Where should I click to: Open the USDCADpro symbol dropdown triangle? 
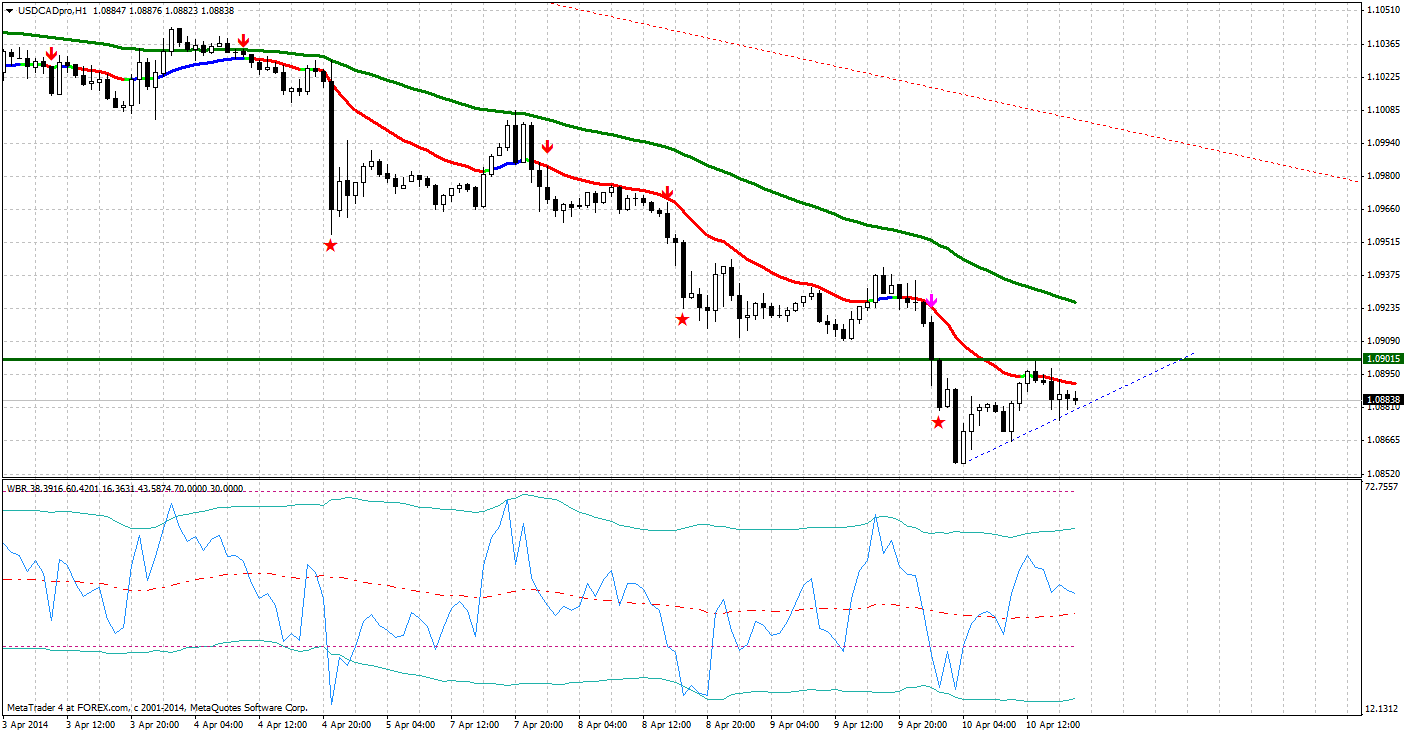click(10, 8)
